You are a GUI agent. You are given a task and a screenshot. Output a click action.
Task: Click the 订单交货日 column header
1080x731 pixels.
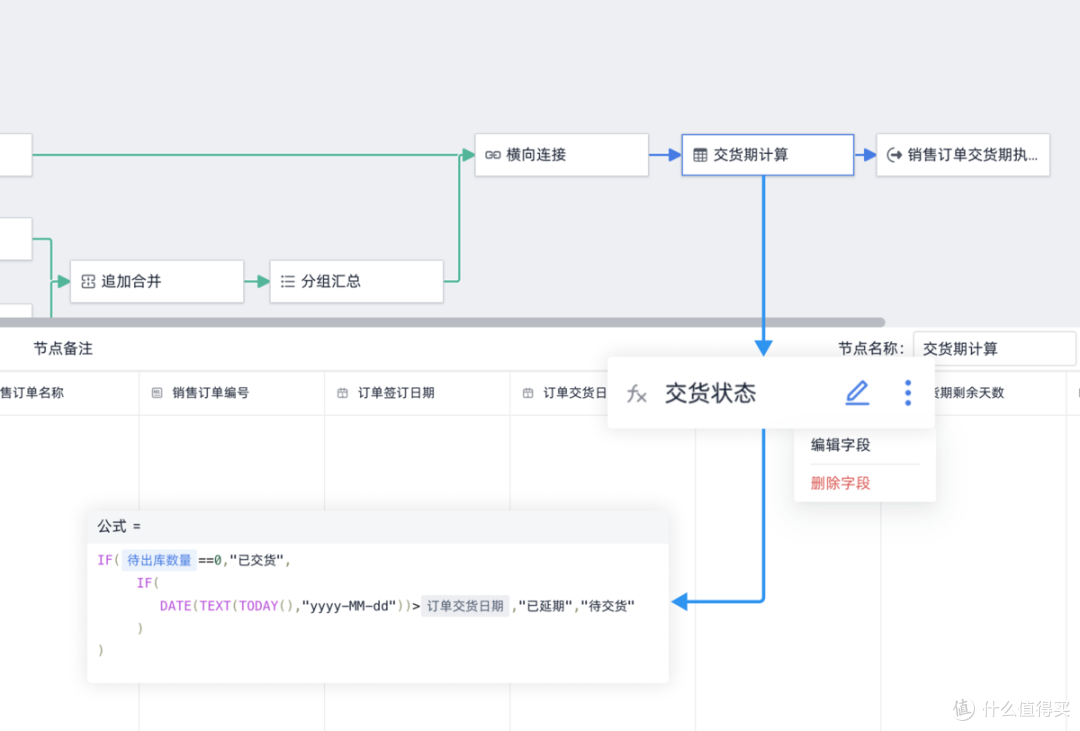click(x=559, y=393)
